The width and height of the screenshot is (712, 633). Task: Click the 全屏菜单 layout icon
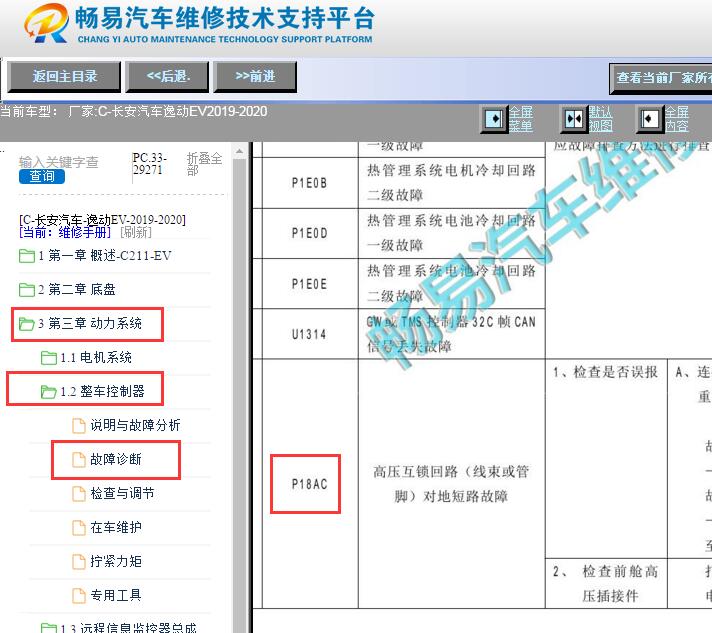click(494, 119)
